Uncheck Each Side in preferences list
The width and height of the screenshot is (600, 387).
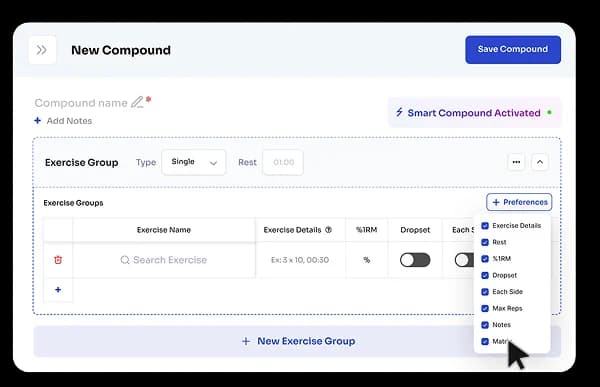coord(485,292)
